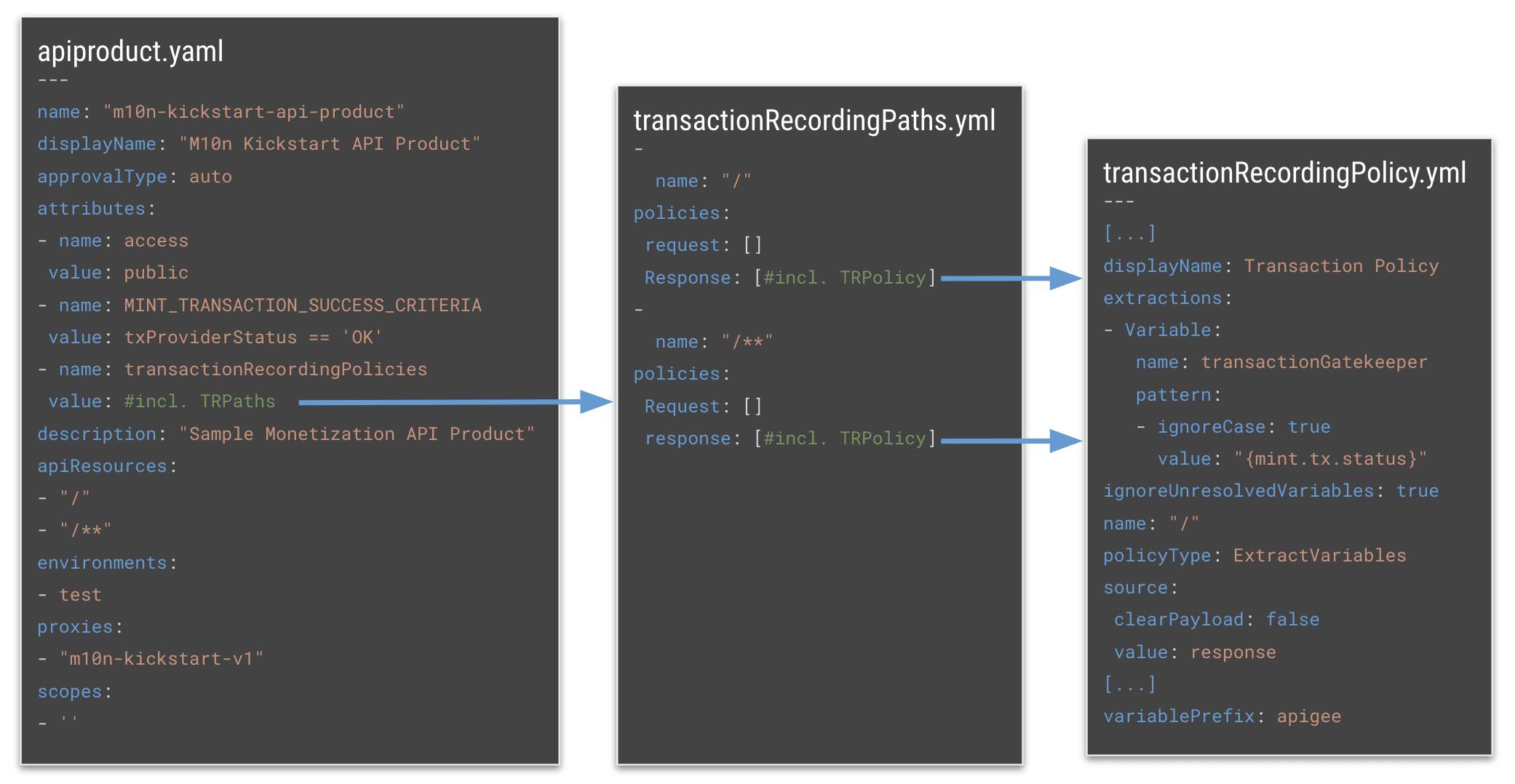Click the capitalized "Response: [#incl. TRPolicy]" line
The height and width of the screenshot is (784, 1515).
790,278
